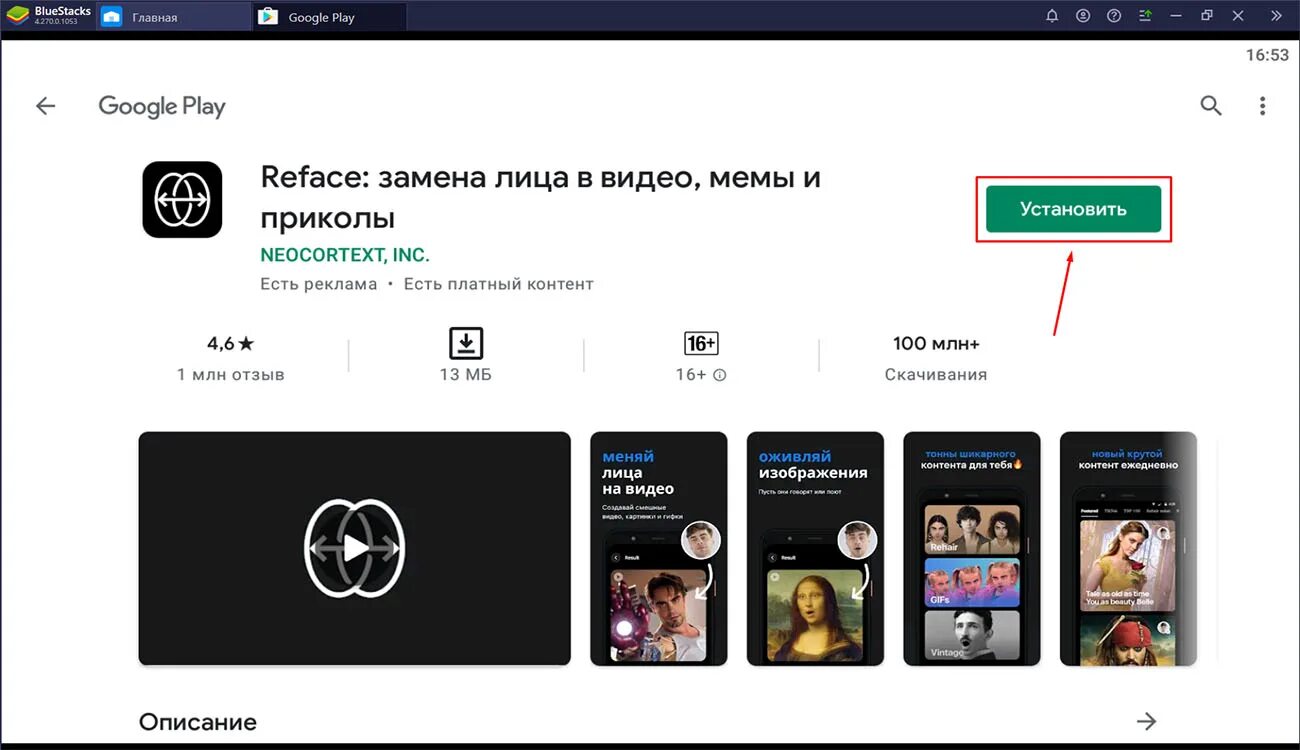Open BlueStacks help question mark

[x=1114, y=16]
